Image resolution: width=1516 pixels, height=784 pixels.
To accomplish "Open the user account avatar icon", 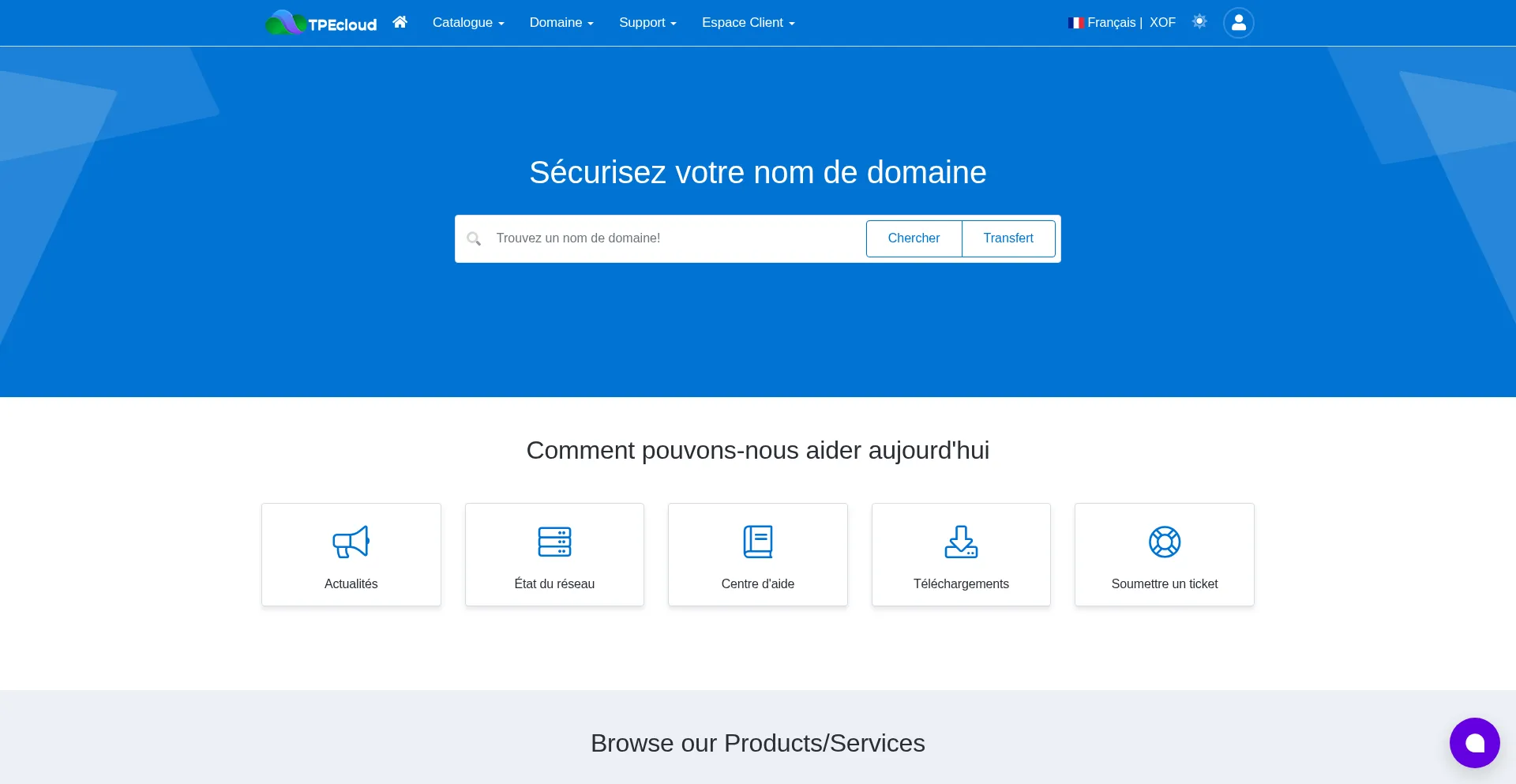I will (x=1238, y=23).
